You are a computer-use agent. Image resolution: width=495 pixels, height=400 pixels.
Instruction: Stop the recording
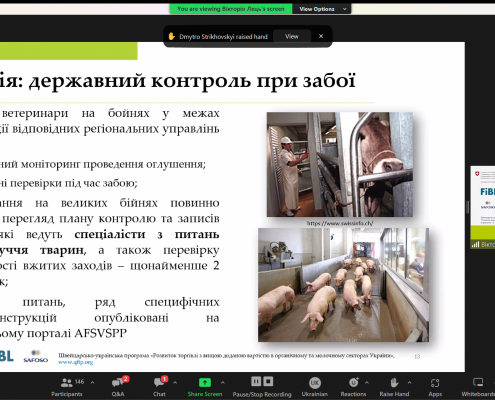point(268,381)
